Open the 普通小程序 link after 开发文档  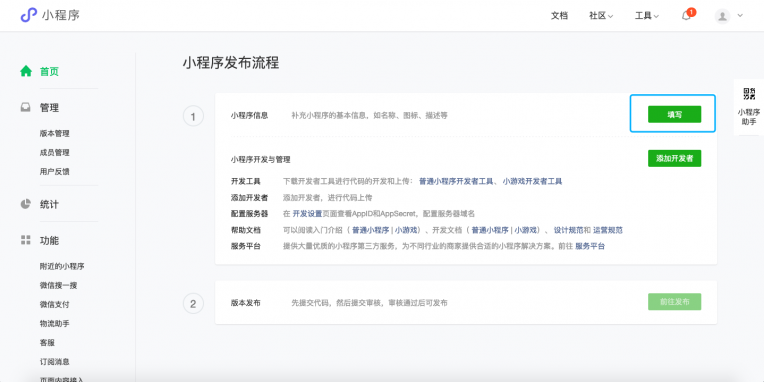click(x=489, y=230)
